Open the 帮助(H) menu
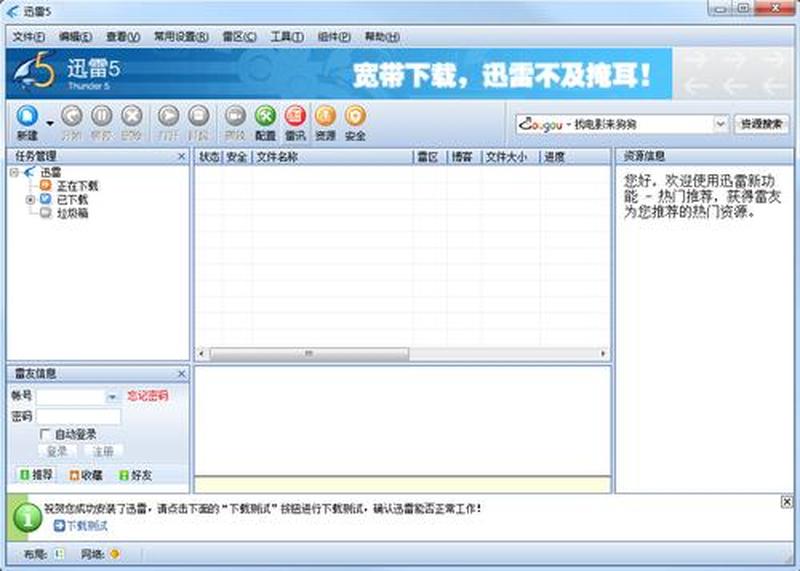The width and height of the screenshot is (800, 571). tap(382, 37)
